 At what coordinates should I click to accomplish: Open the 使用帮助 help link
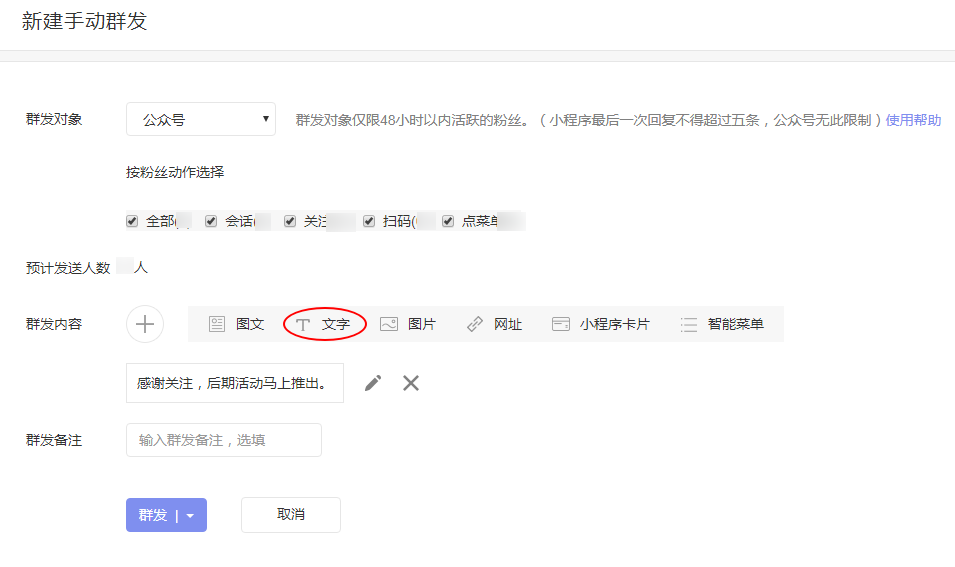coord(913,120)
